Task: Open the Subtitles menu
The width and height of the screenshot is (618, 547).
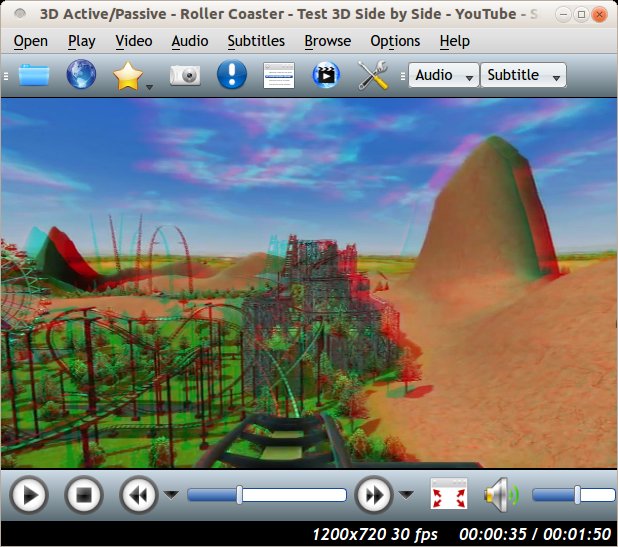Action: coord(256,41)
